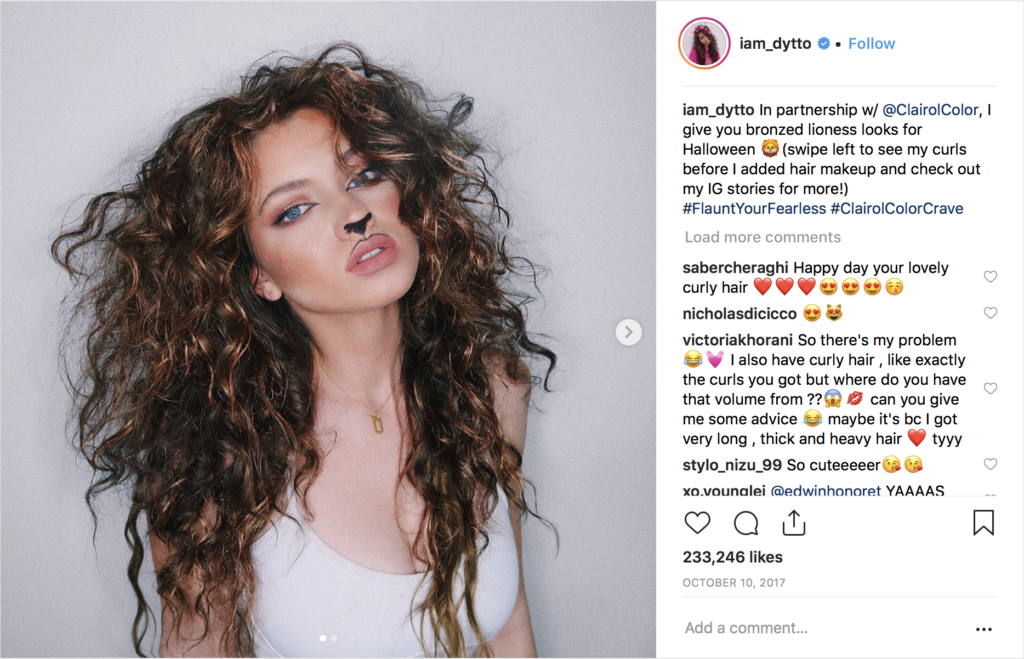The image size is (1024, 659).
Task: Click iam_dytto profile avatar
Action: (704, 43)
